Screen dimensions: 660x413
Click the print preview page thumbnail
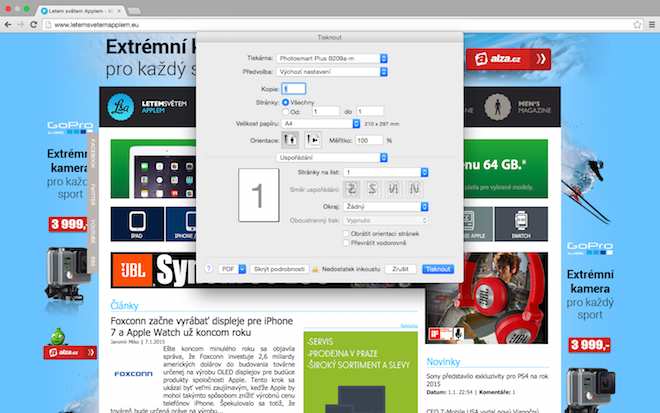pyautogui.click(x=258, y=195)
